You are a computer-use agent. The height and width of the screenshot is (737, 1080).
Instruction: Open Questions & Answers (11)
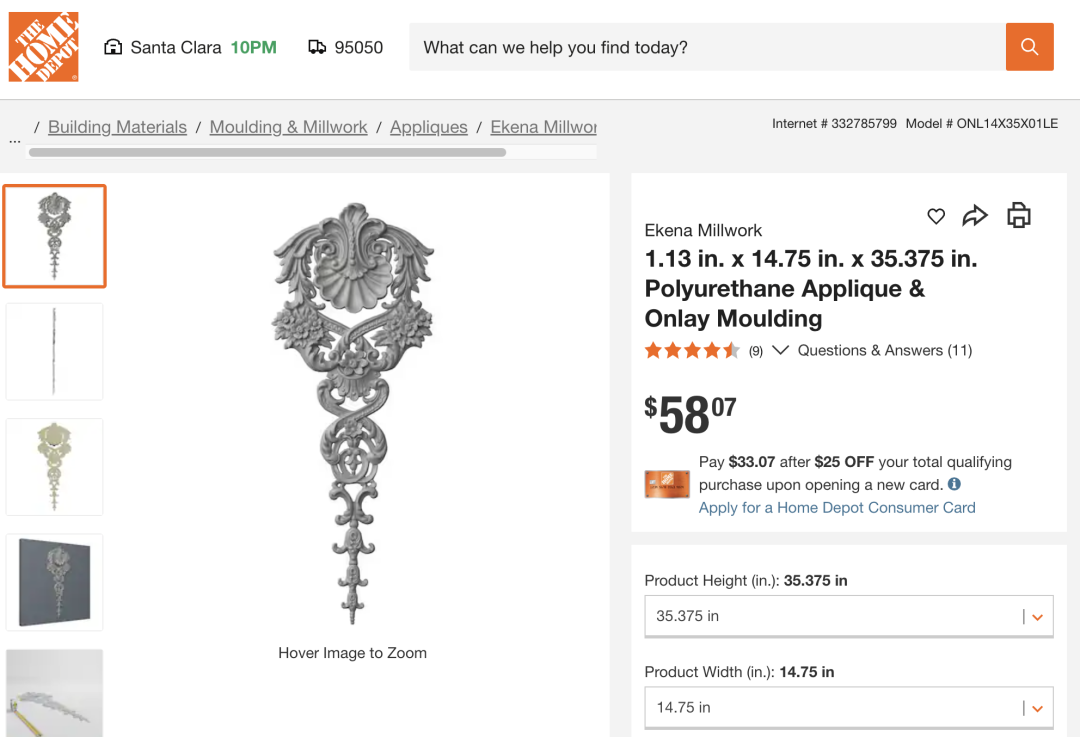coord(885,350)
